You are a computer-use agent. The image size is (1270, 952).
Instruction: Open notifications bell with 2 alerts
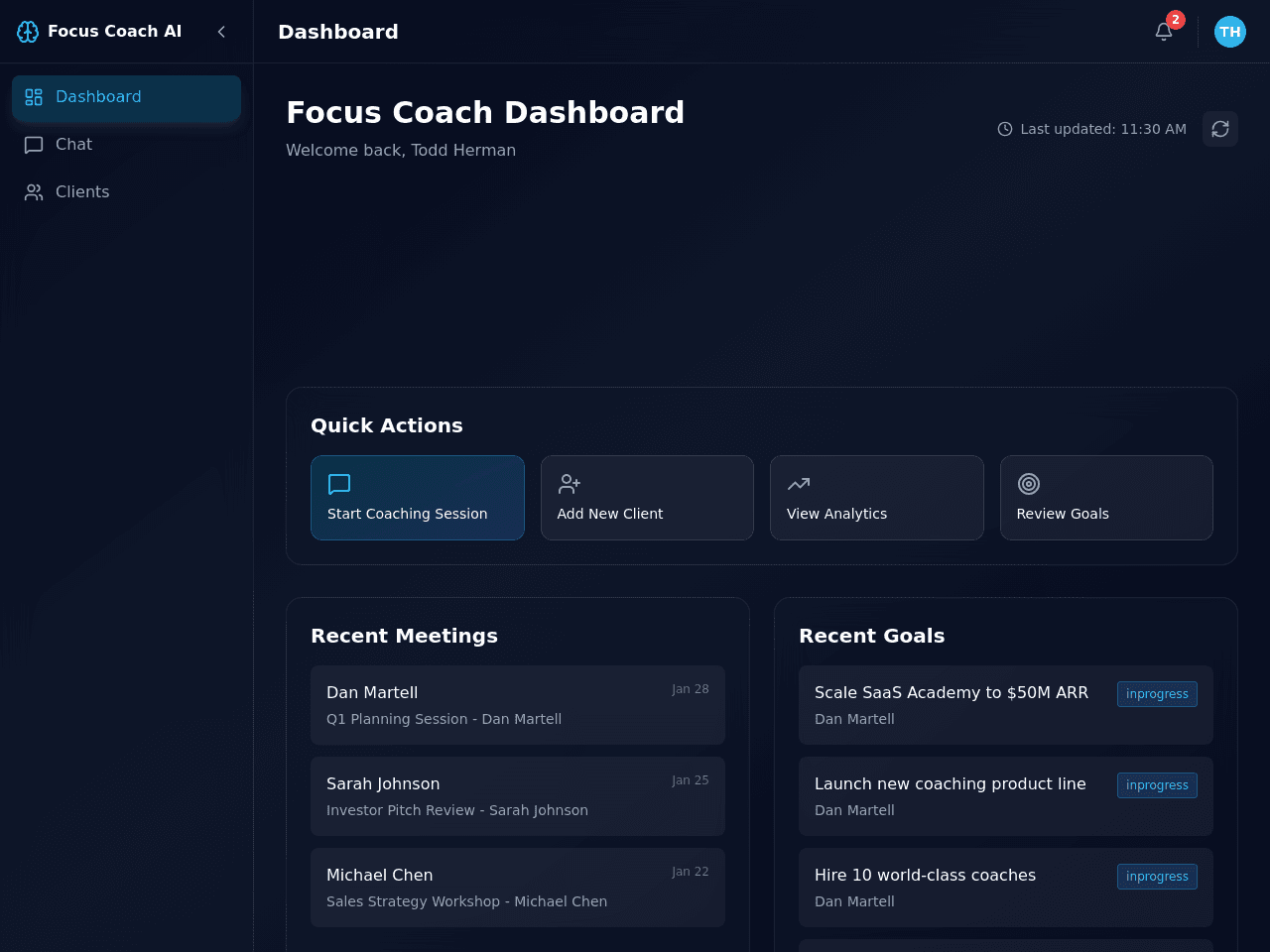1164,32
